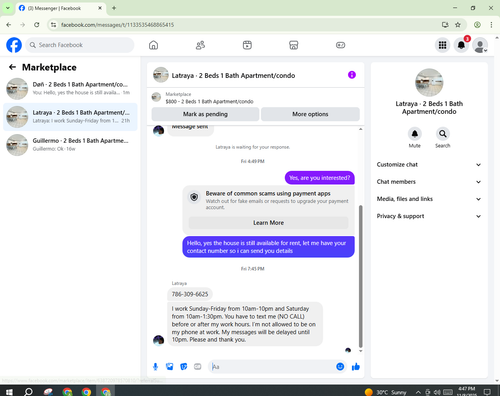Attach a photo file icon
Screen dimensions: 500x396
pos(170,367)
